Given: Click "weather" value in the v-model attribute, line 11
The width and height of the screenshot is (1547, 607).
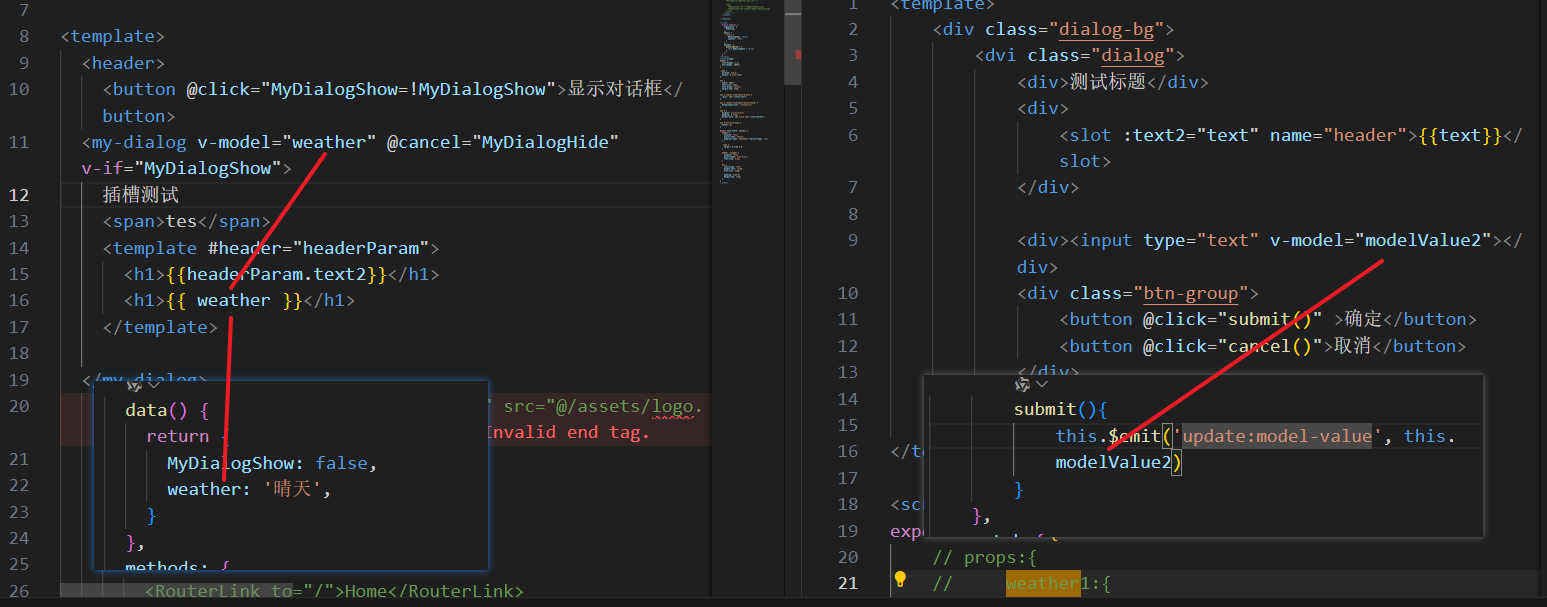Looking at the screenshot, I should coord(329,142).
